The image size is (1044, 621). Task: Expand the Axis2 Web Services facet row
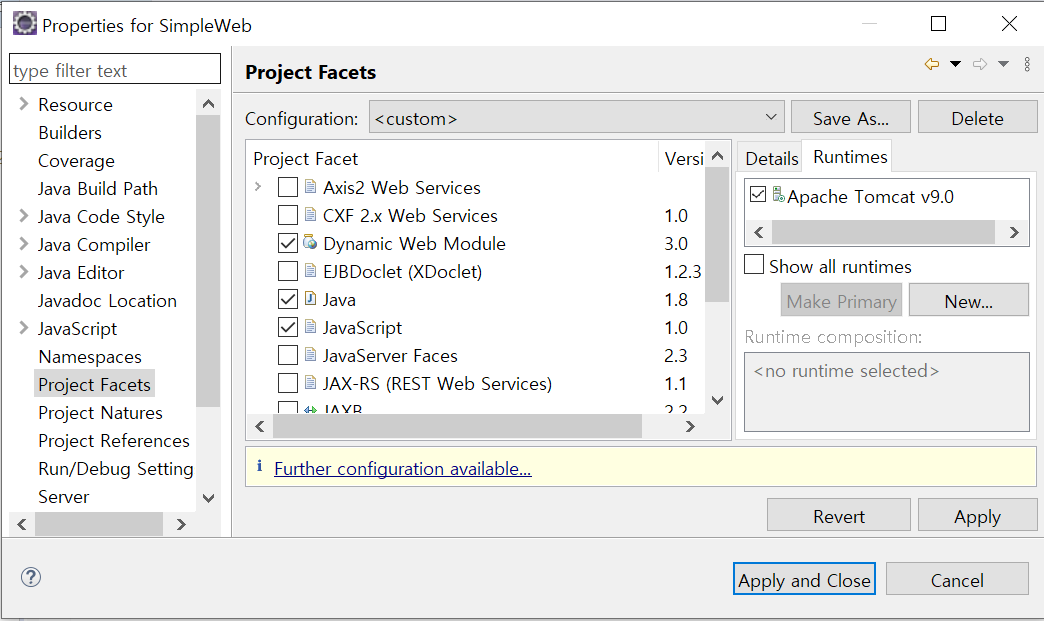[x=258, y=186]
